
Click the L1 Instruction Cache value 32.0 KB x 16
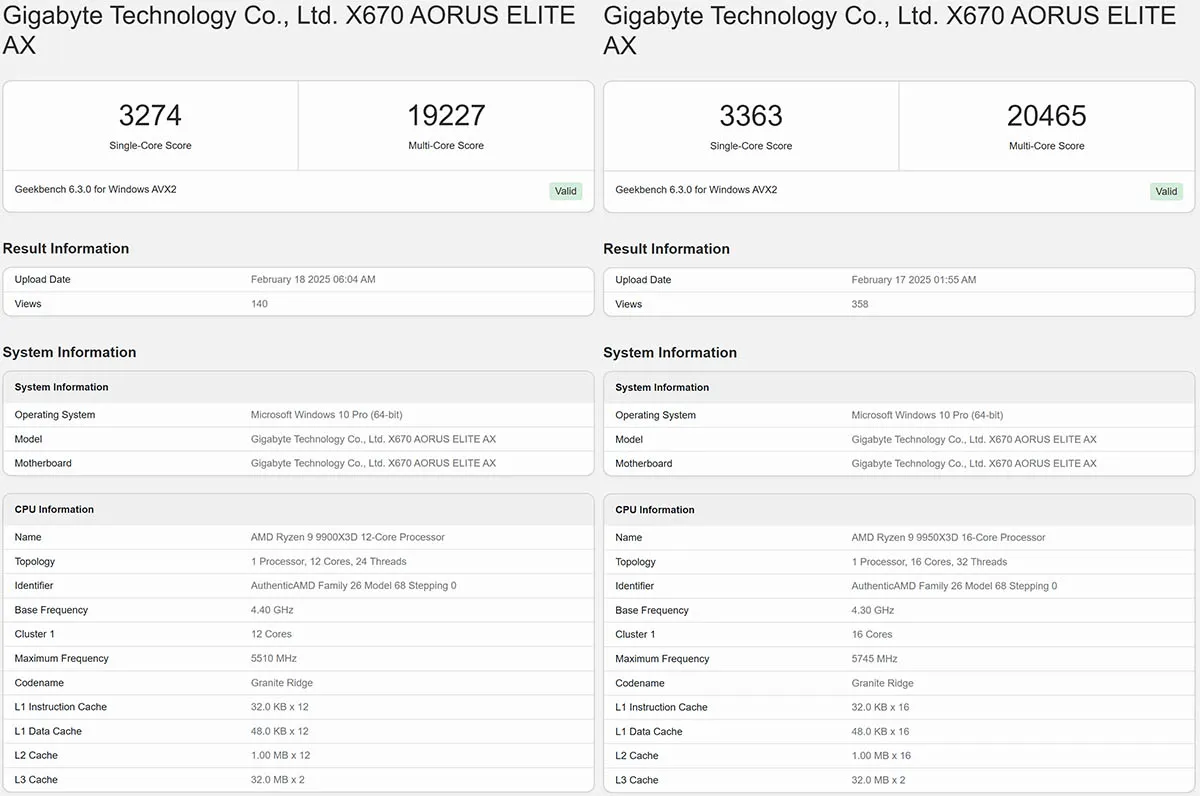pyautogui.click(x=881, y=707)
